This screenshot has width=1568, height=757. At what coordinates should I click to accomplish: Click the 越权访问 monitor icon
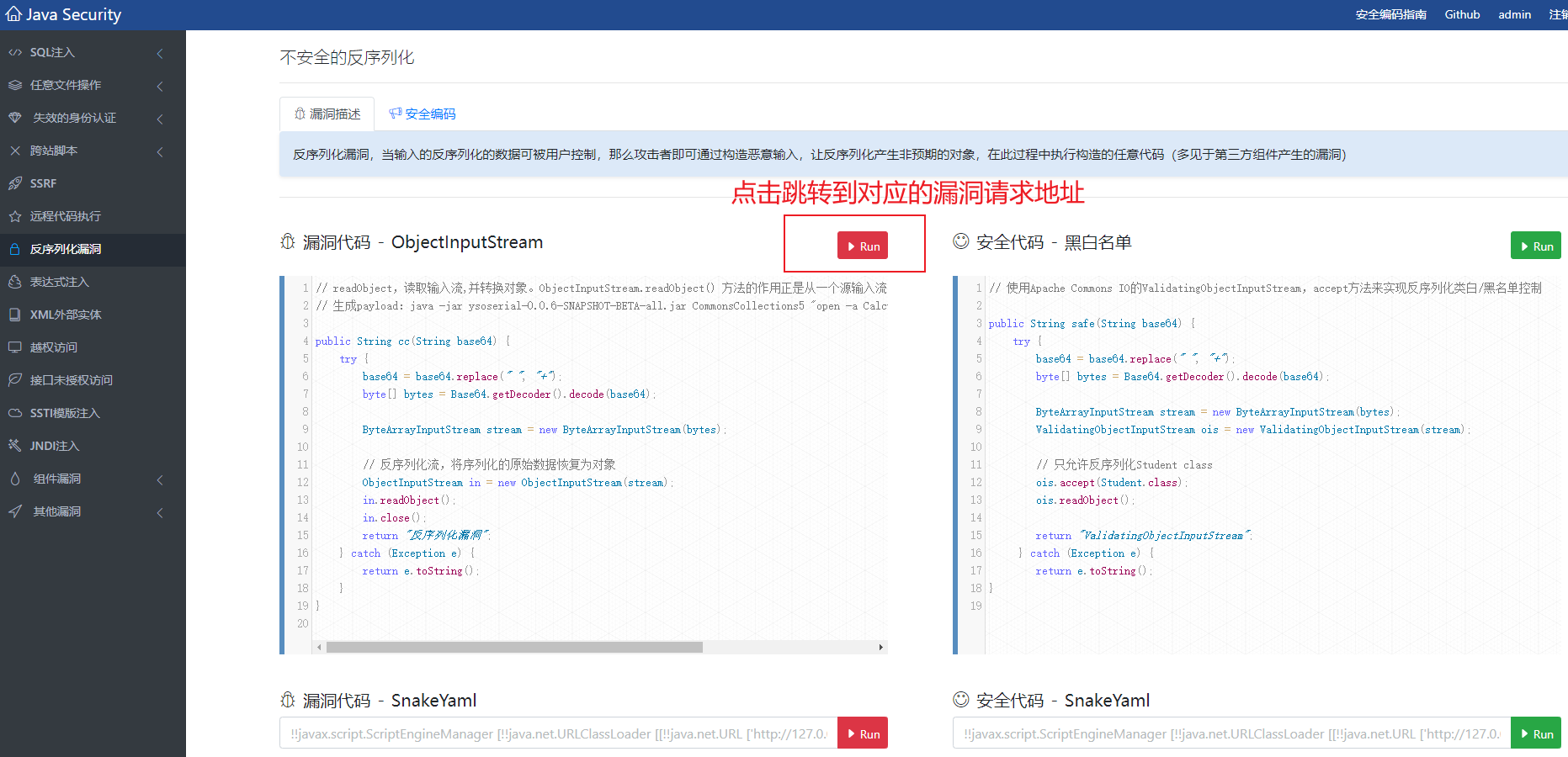tap(15, 347)
